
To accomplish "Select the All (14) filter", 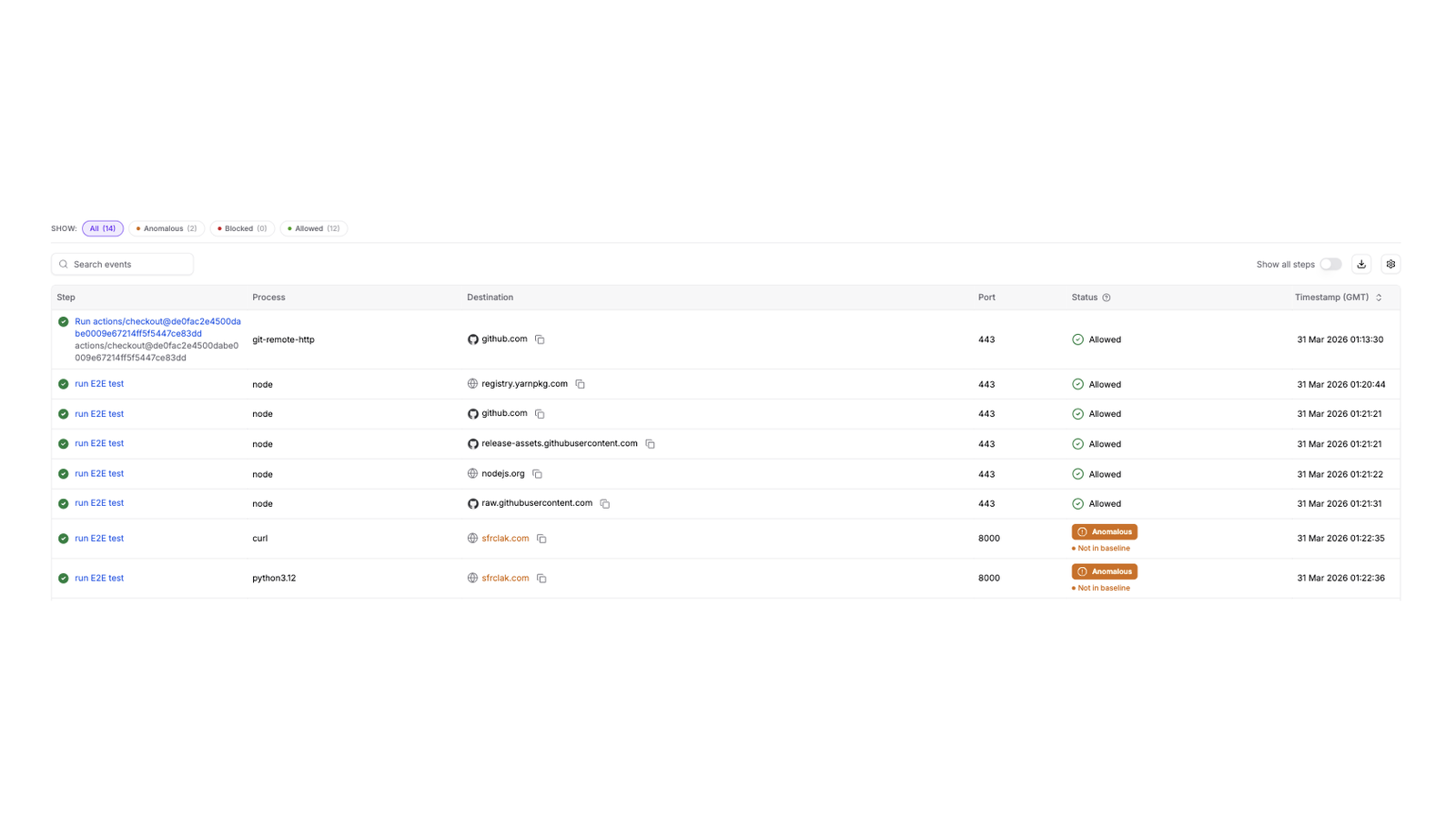I will pyautogui.click(x=103, y=228).
